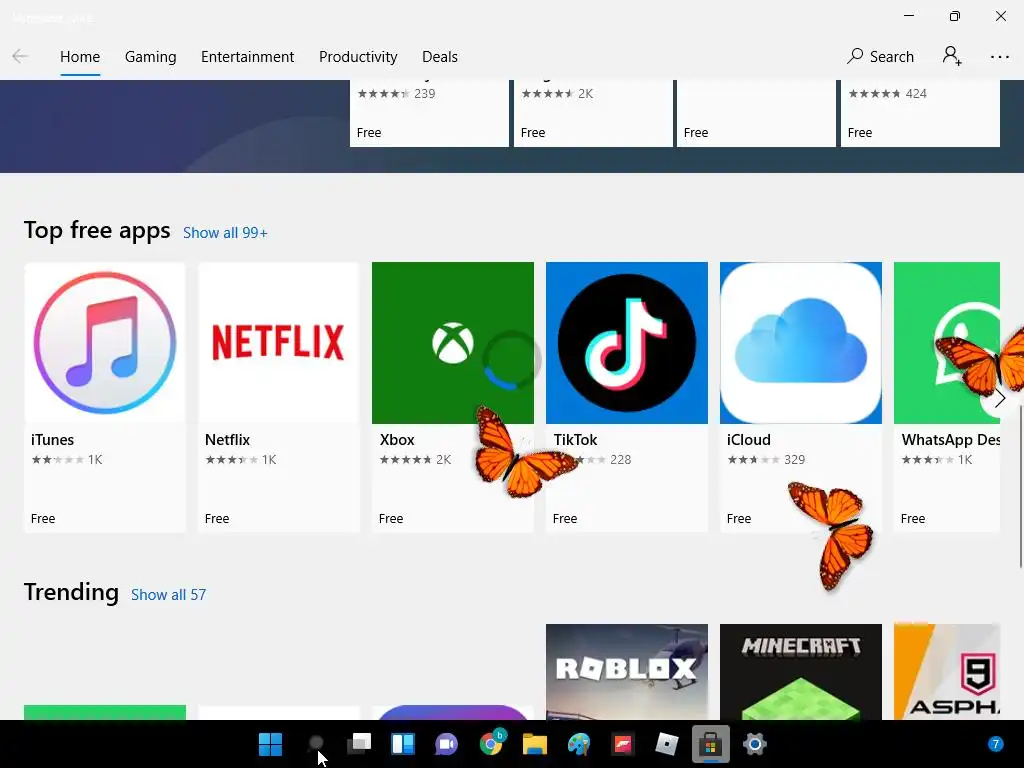
Task: Click the sign-in account icon
Action: (x=952, y=56)
